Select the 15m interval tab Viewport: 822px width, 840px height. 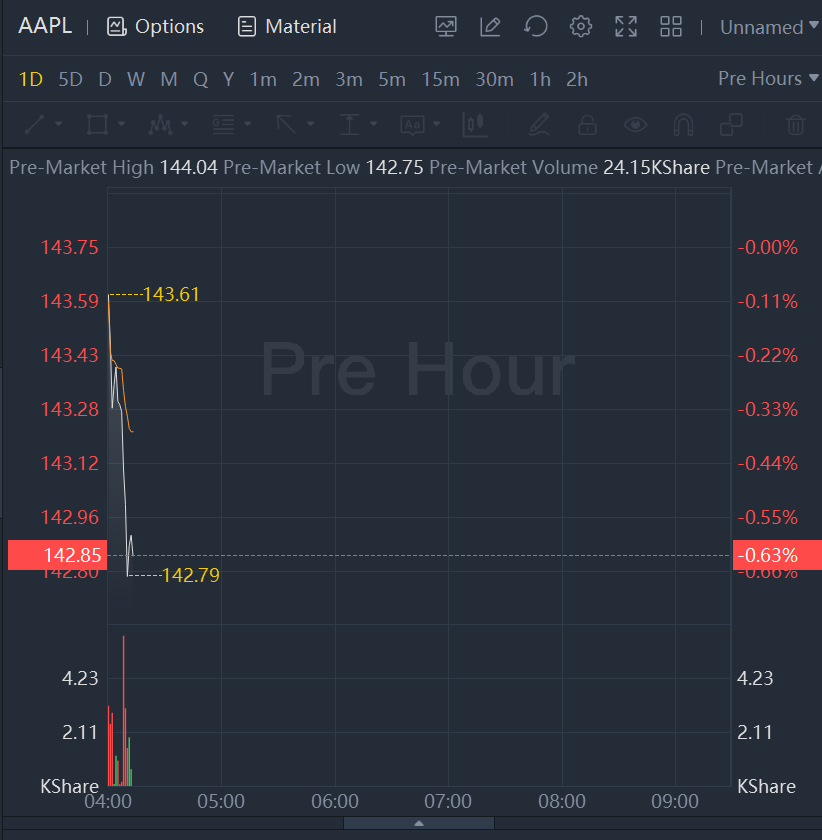[440, 80]
